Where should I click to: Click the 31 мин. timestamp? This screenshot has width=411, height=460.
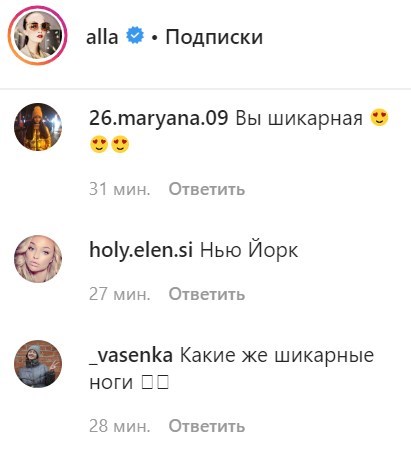pyautogui.click(x=120, y=189)
